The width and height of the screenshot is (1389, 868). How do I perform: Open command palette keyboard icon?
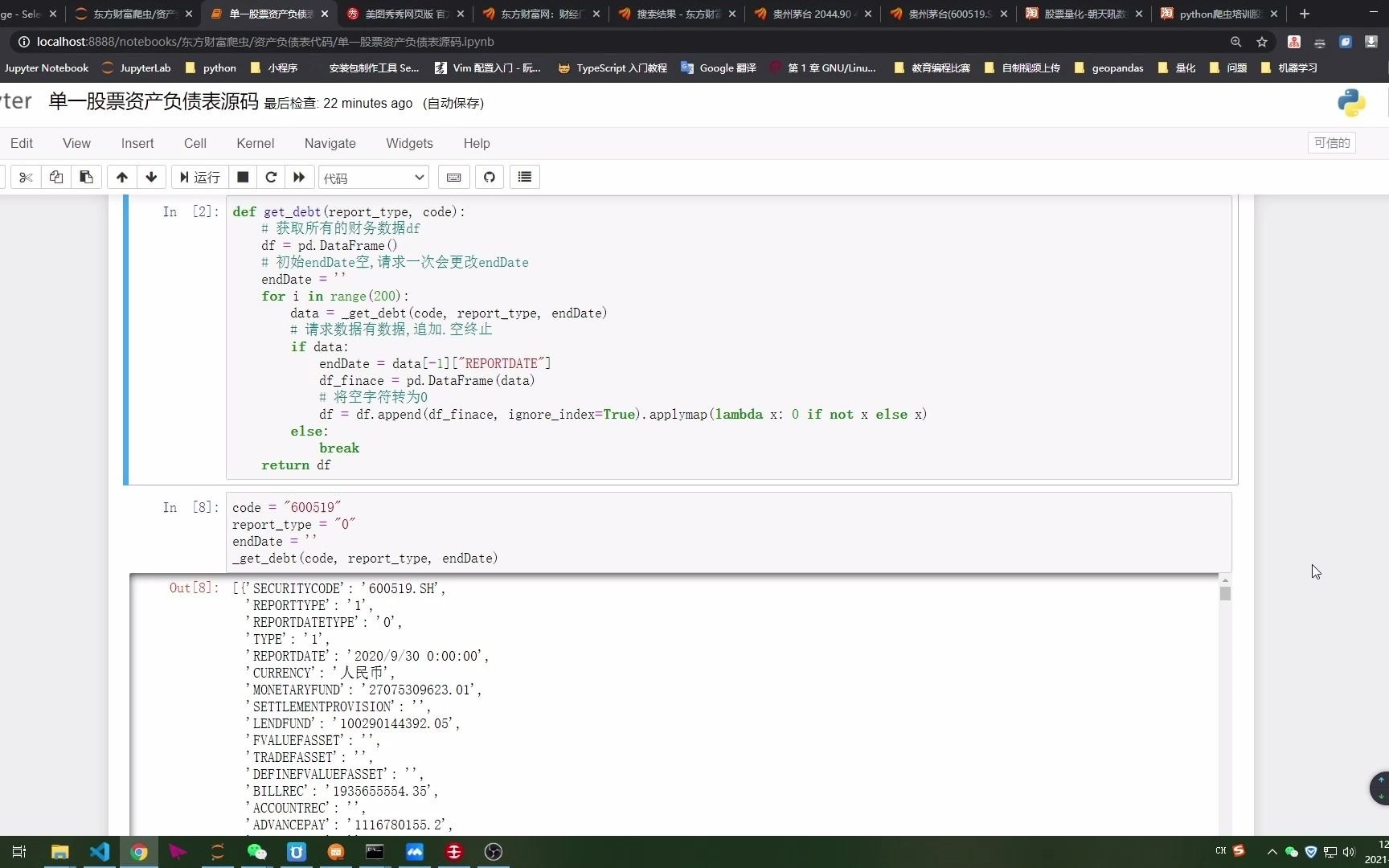(454, 177)
